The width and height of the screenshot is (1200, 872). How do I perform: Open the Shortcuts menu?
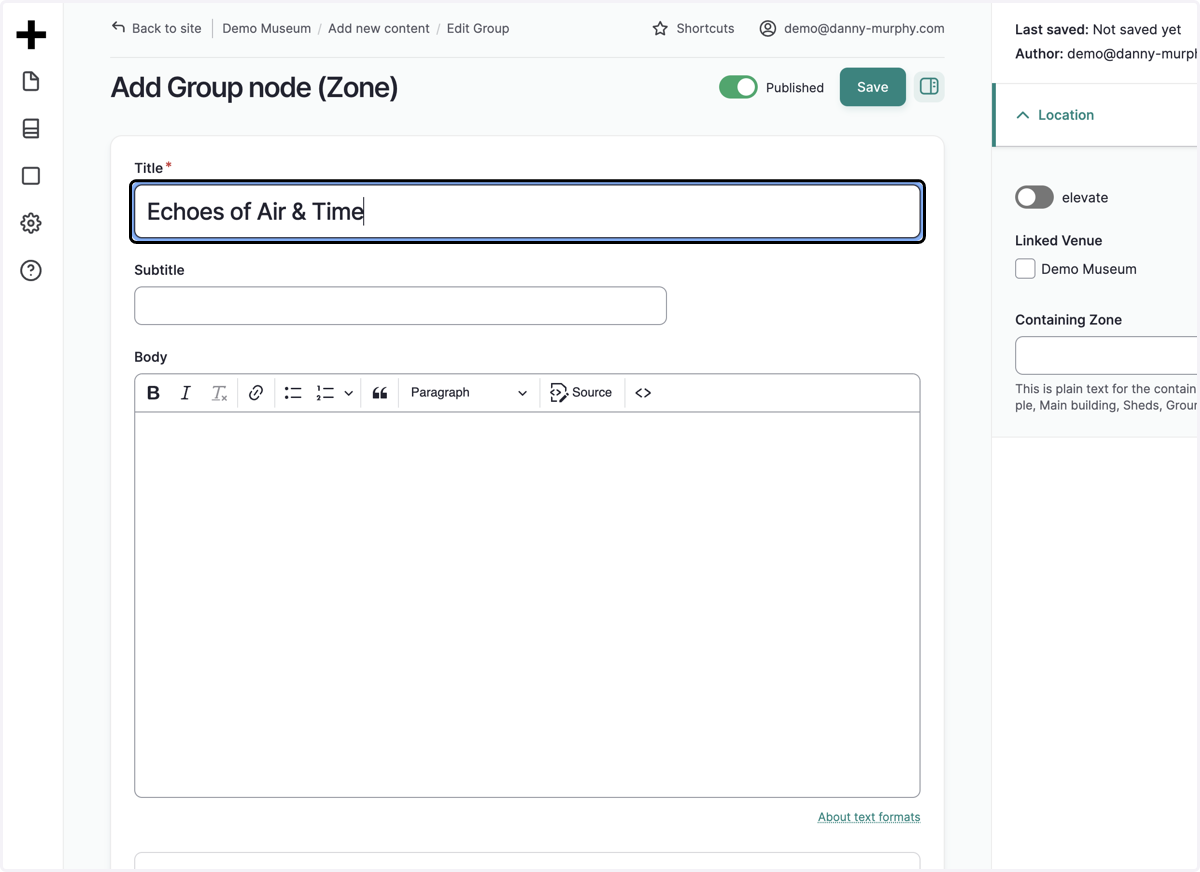click(x=693, y=28)
